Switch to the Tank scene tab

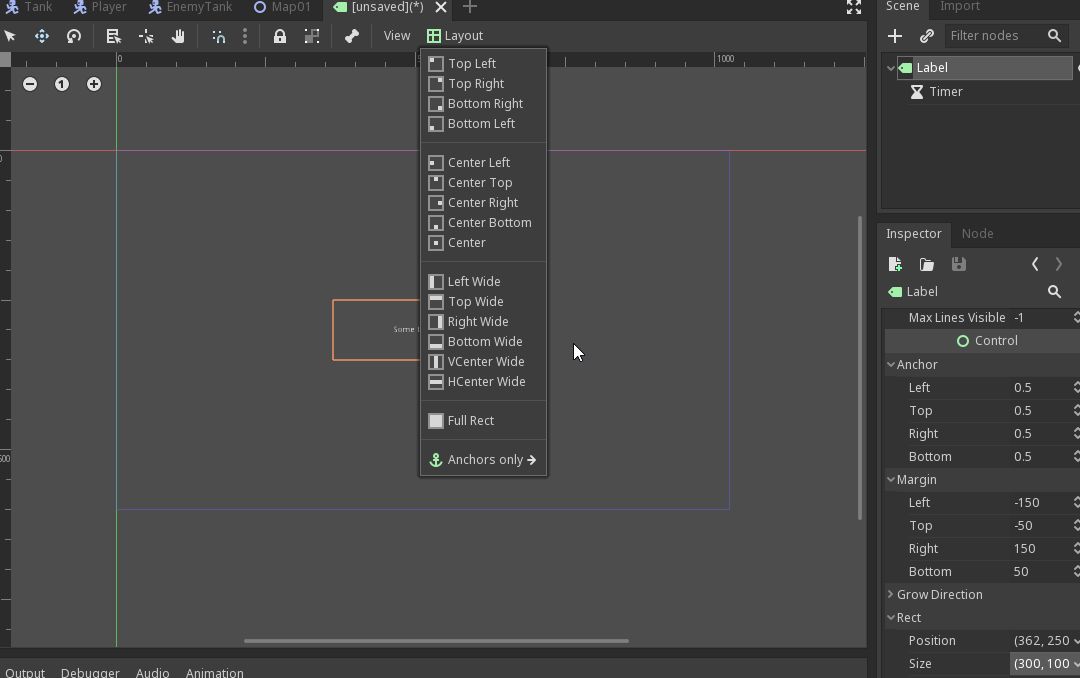28,7
